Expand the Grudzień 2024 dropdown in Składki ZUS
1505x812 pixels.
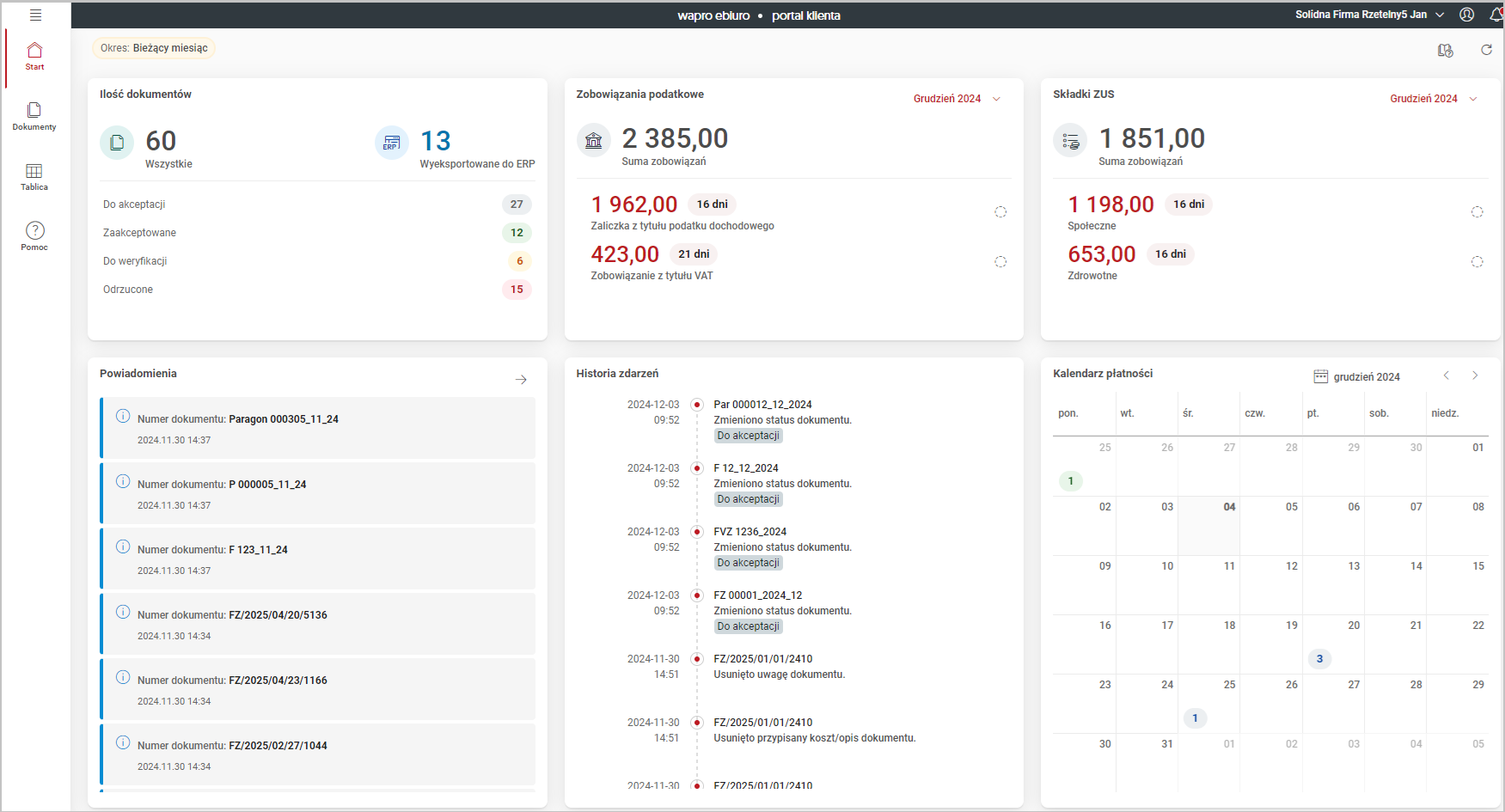1434,99
